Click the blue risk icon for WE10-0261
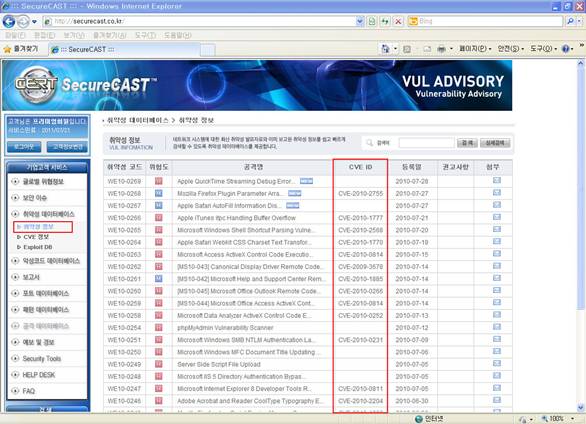 pyautogui.click(x=159, y=279)
